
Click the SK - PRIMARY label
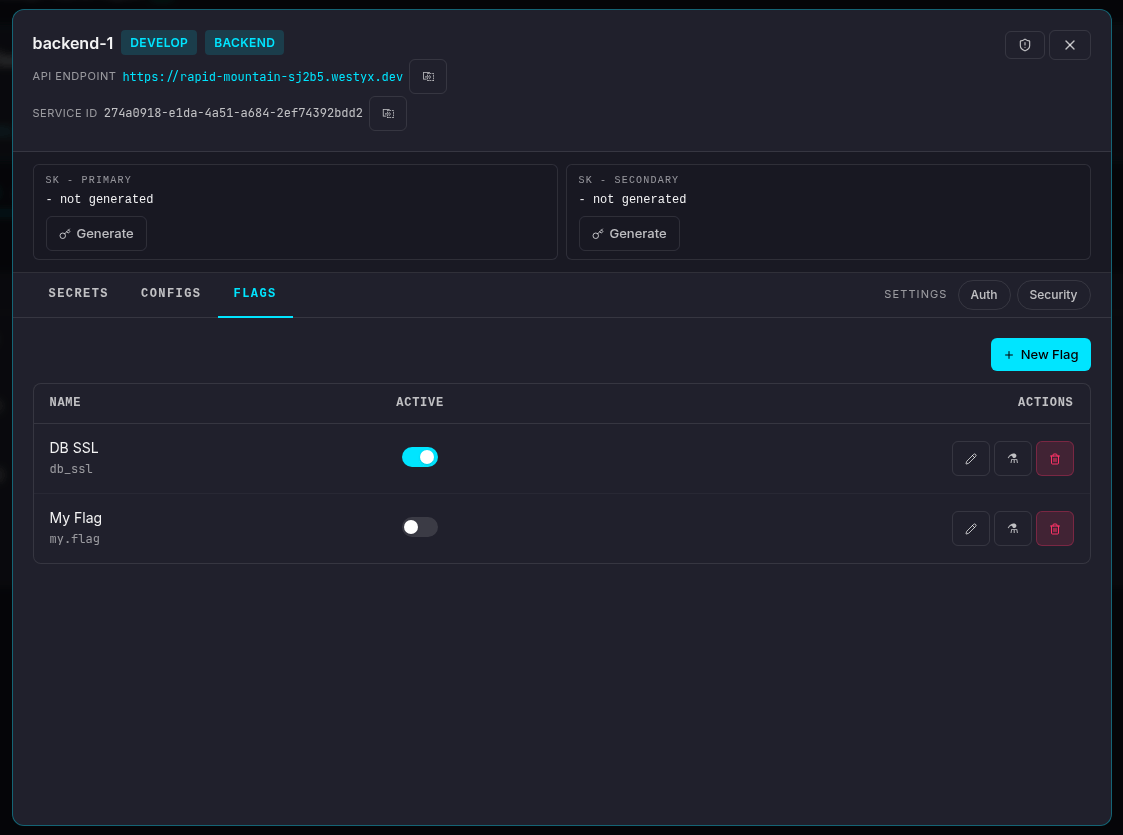coord(88,180)
